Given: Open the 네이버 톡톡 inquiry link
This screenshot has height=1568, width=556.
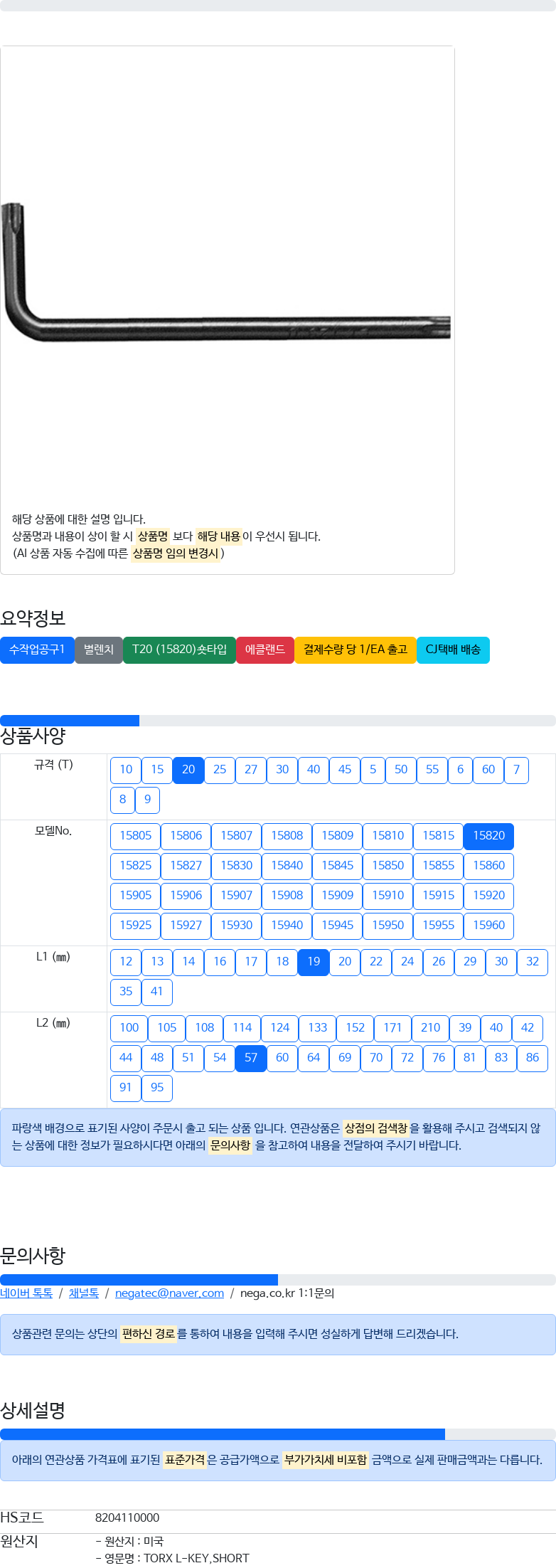Looking at the screenshot, I should pyautogui.click(x=26, y=1293).
